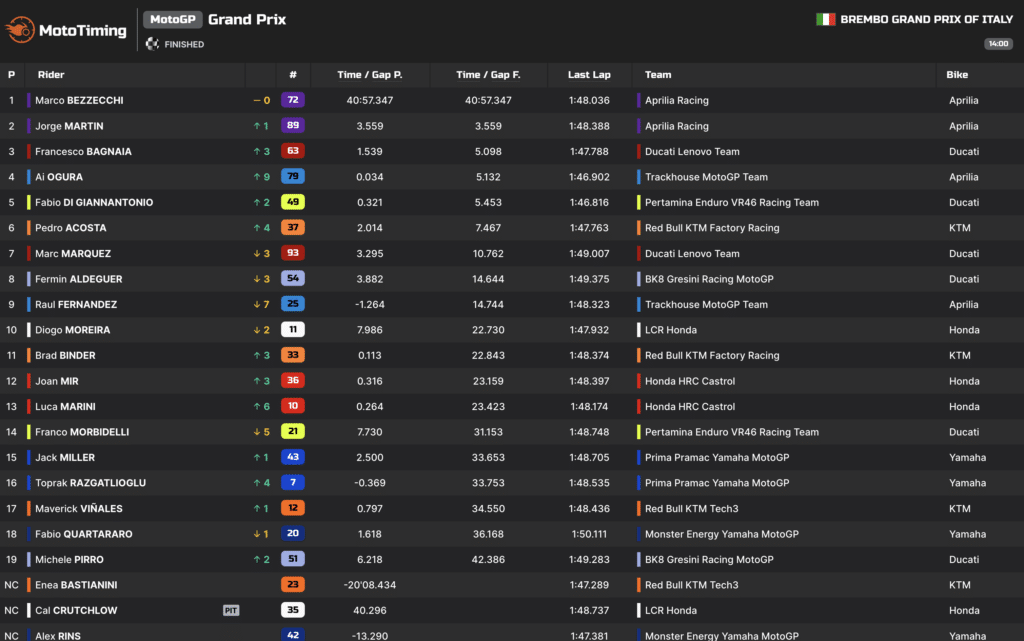
Task: Click Morbidelli's position change down 5
Action: pos(261,432)
